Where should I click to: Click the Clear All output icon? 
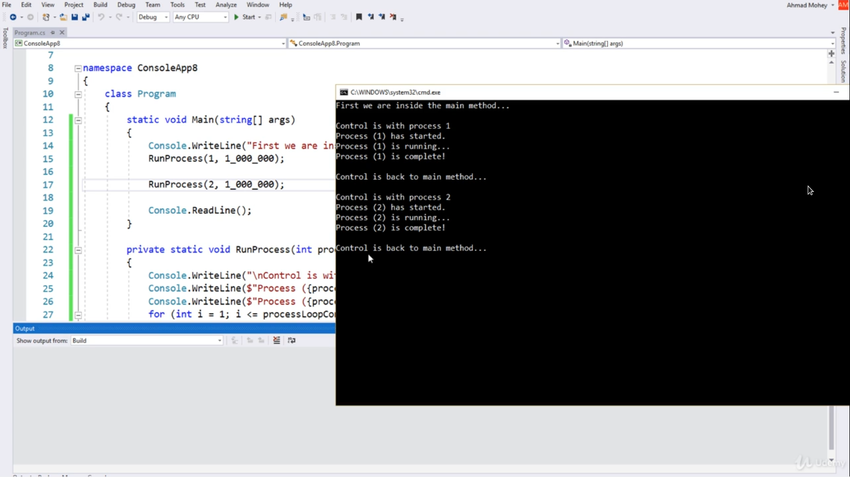[276, 340]
